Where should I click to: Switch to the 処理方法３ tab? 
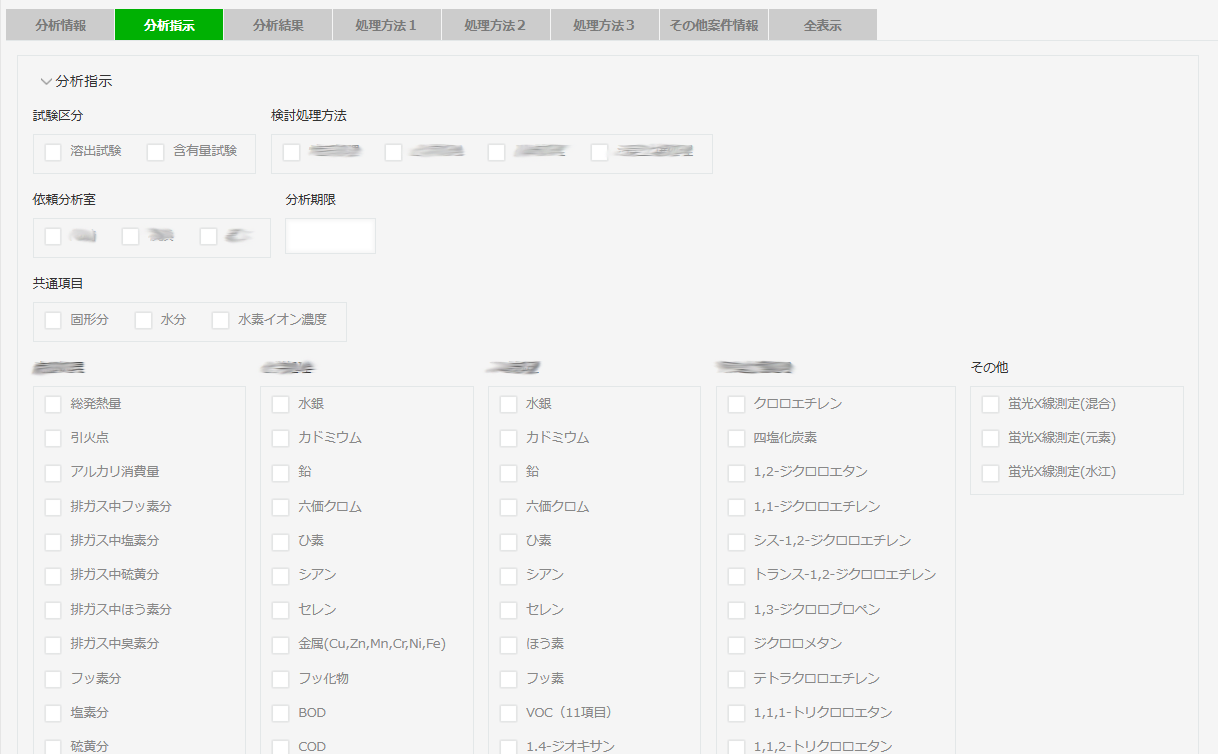coord(605,25)
